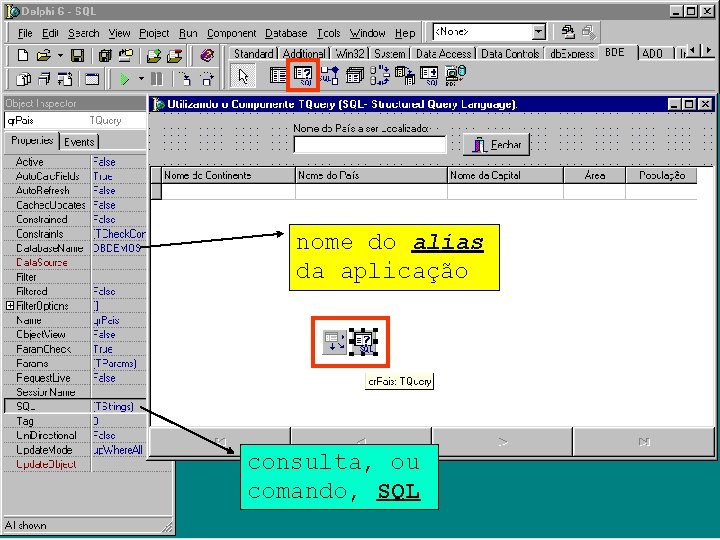Click the View Form icon
Screen dimensions: 720x540
pos(44,79)
